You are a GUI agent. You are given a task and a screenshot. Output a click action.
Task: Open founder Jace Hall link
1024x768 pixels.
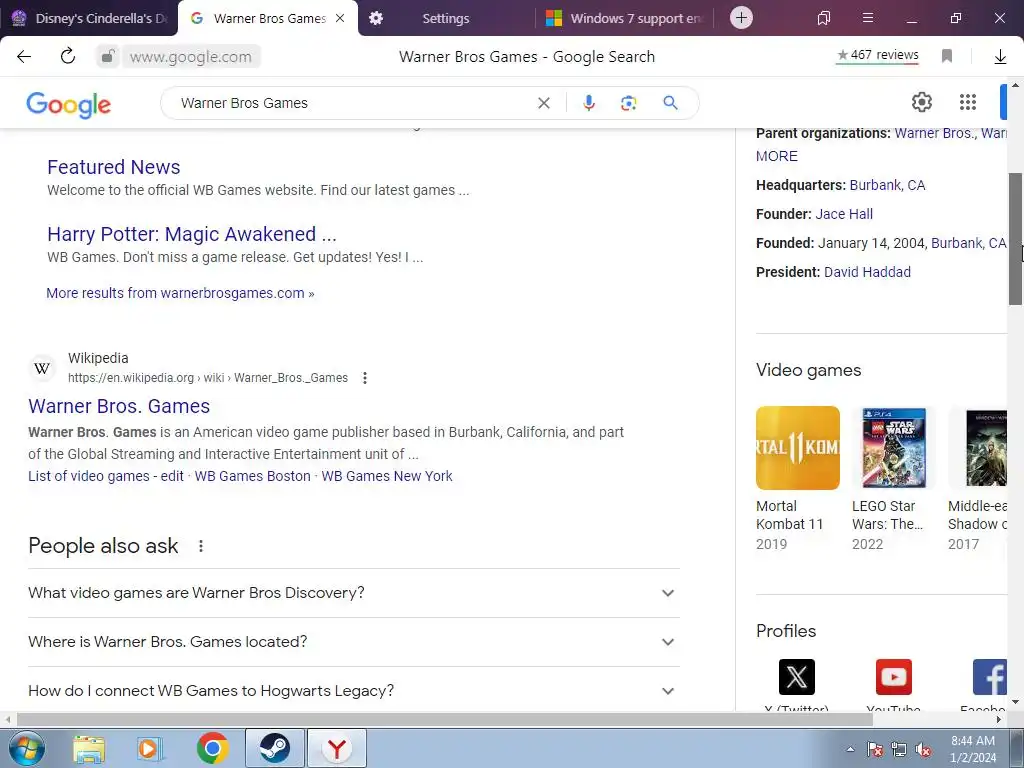click(844, 214)
